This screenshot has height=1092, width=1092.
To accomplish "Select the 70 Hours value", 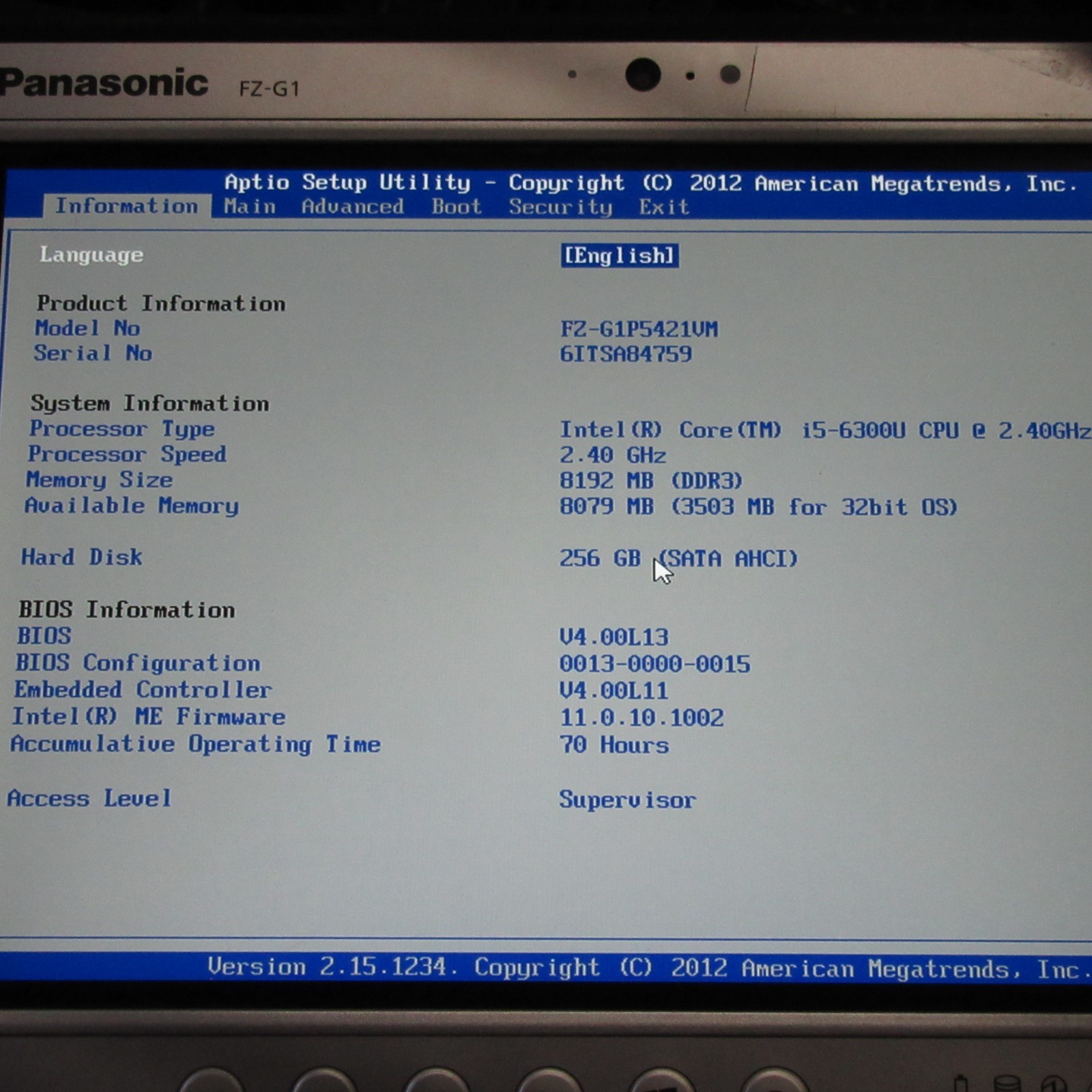I will [614, 745].
